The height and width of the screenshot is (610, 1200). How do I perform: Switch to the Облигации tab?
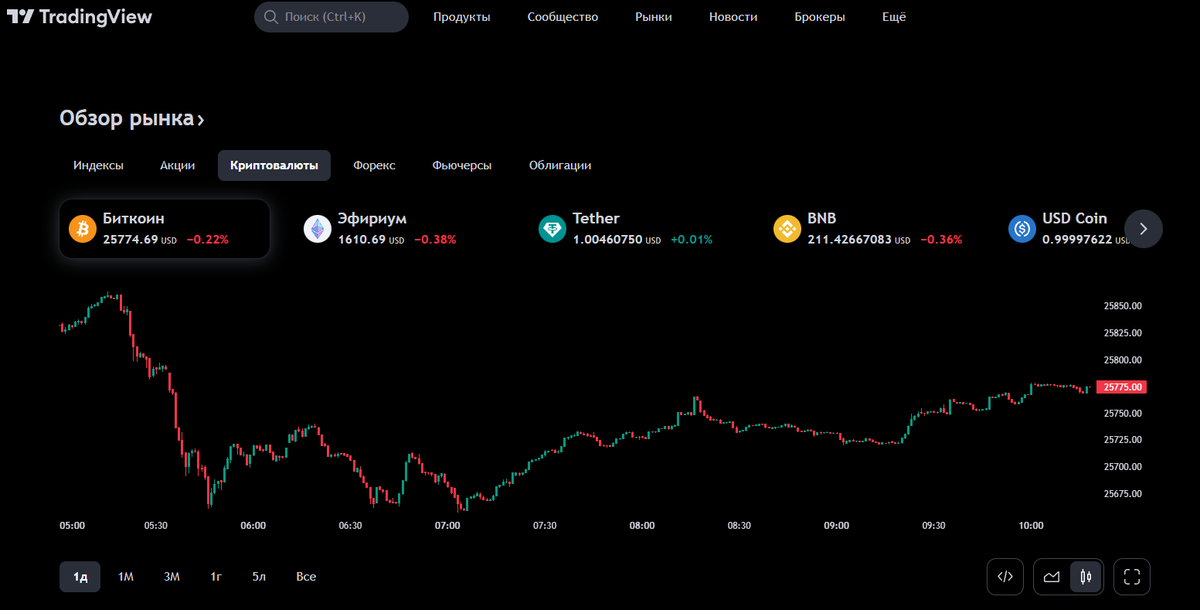[560, 166]
